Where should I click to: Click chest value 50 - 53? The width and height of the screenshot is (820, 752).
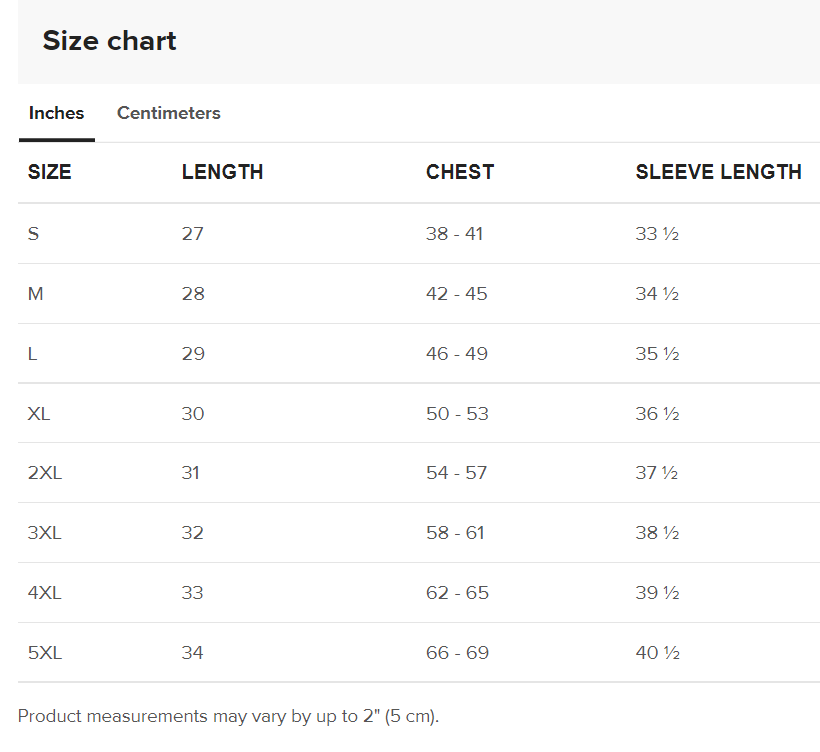[x=457, y=414]
